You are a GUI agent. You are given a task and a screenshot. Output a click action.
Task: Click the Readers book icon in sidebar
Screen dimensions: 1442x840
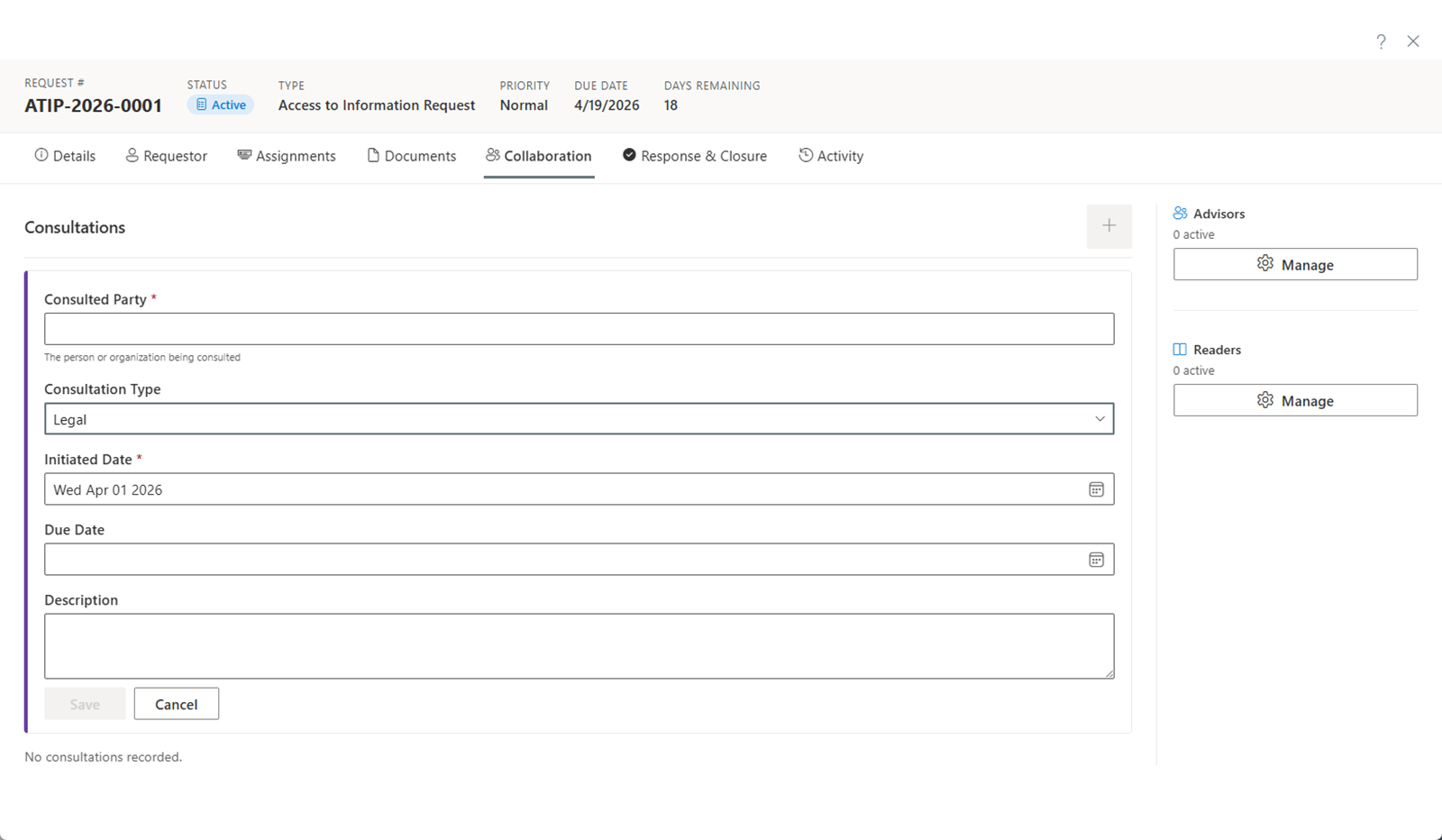point(1179,349)
